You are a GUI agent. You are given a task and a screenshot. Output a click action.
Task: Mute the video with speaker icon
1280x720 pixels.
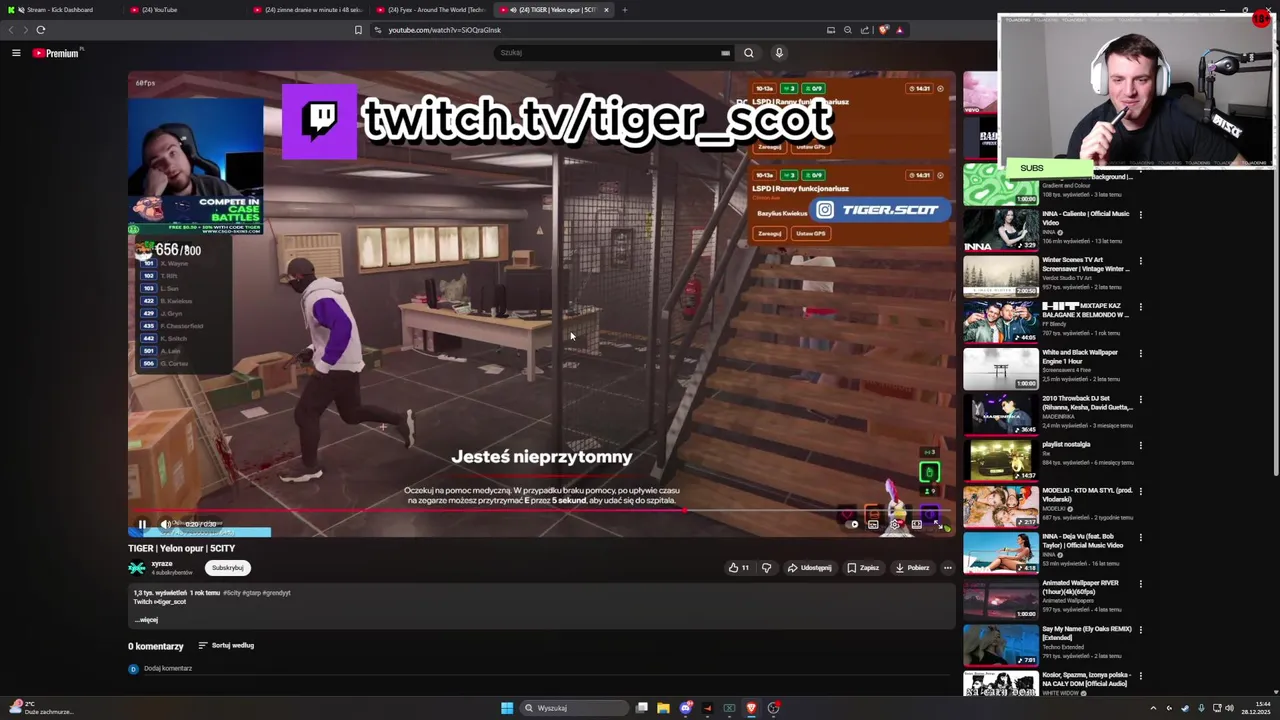[x=166, y=524]
